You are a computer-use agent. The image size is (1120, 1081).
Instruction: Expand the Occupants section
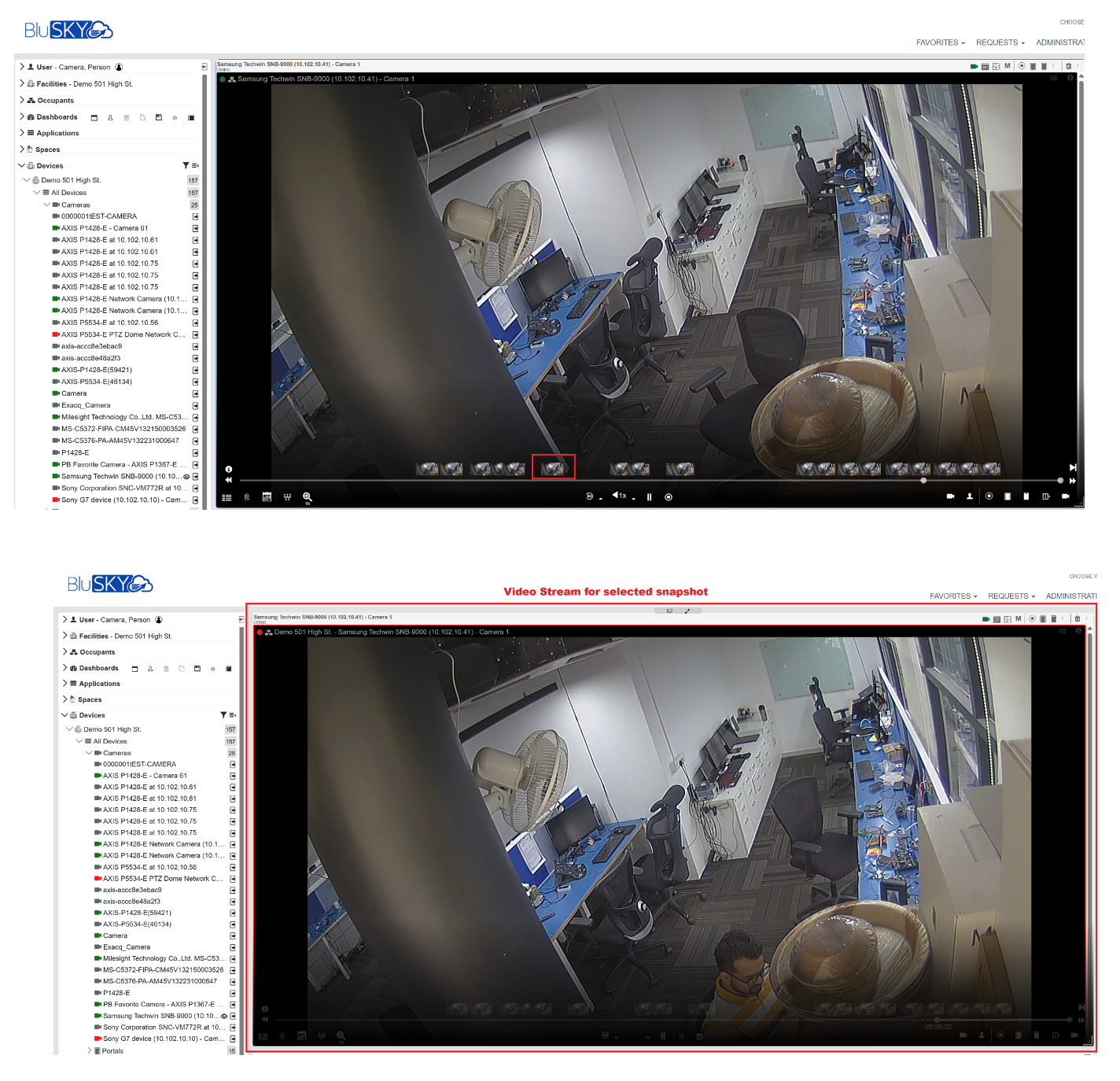[x=22, y=100]
